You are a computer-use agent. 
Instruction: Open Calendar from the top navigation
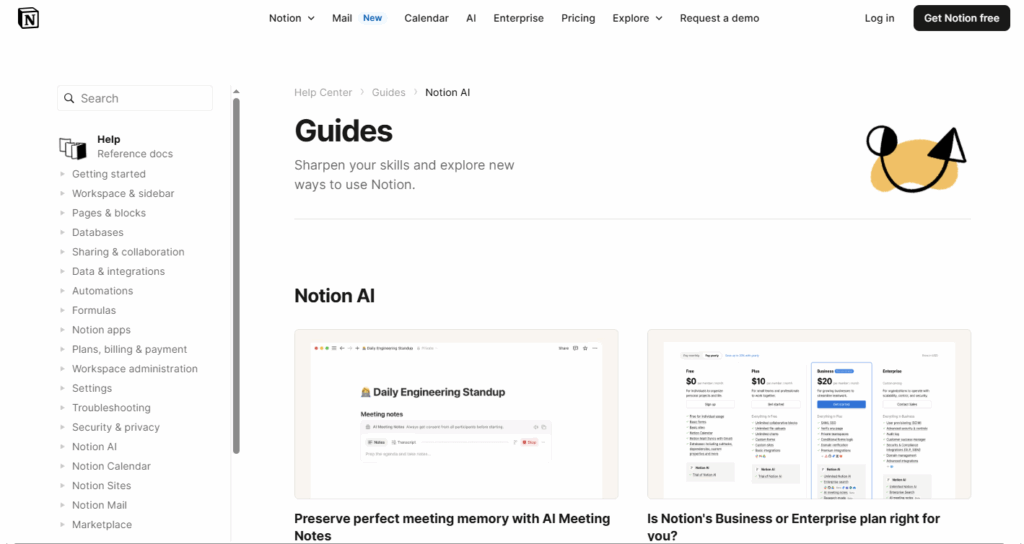pyautogui.click(x=426, y=18)
